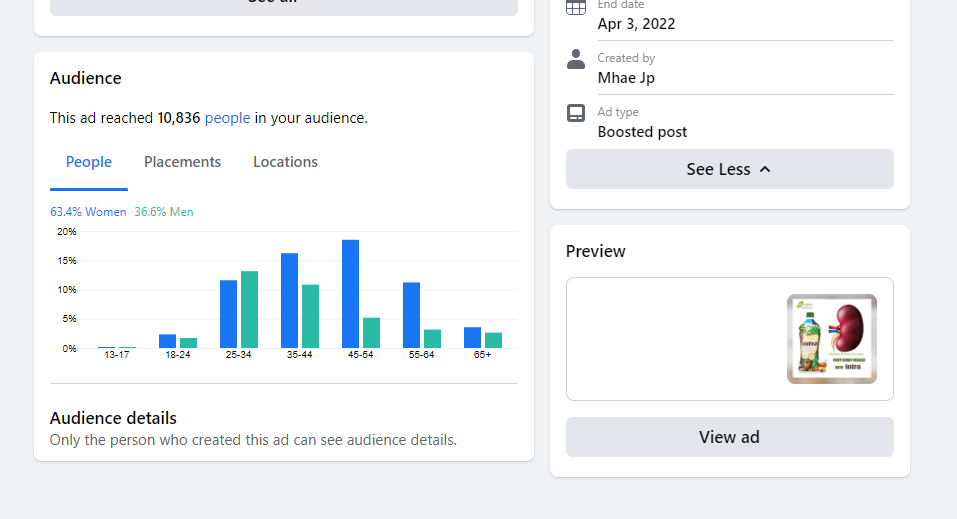
Task: Open the Placements tab
Action: [182, 162]
